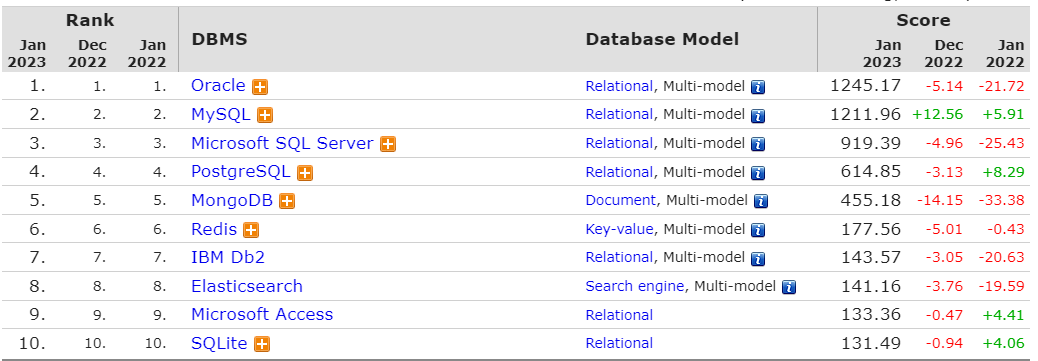Click the DBMS column header

219,39
